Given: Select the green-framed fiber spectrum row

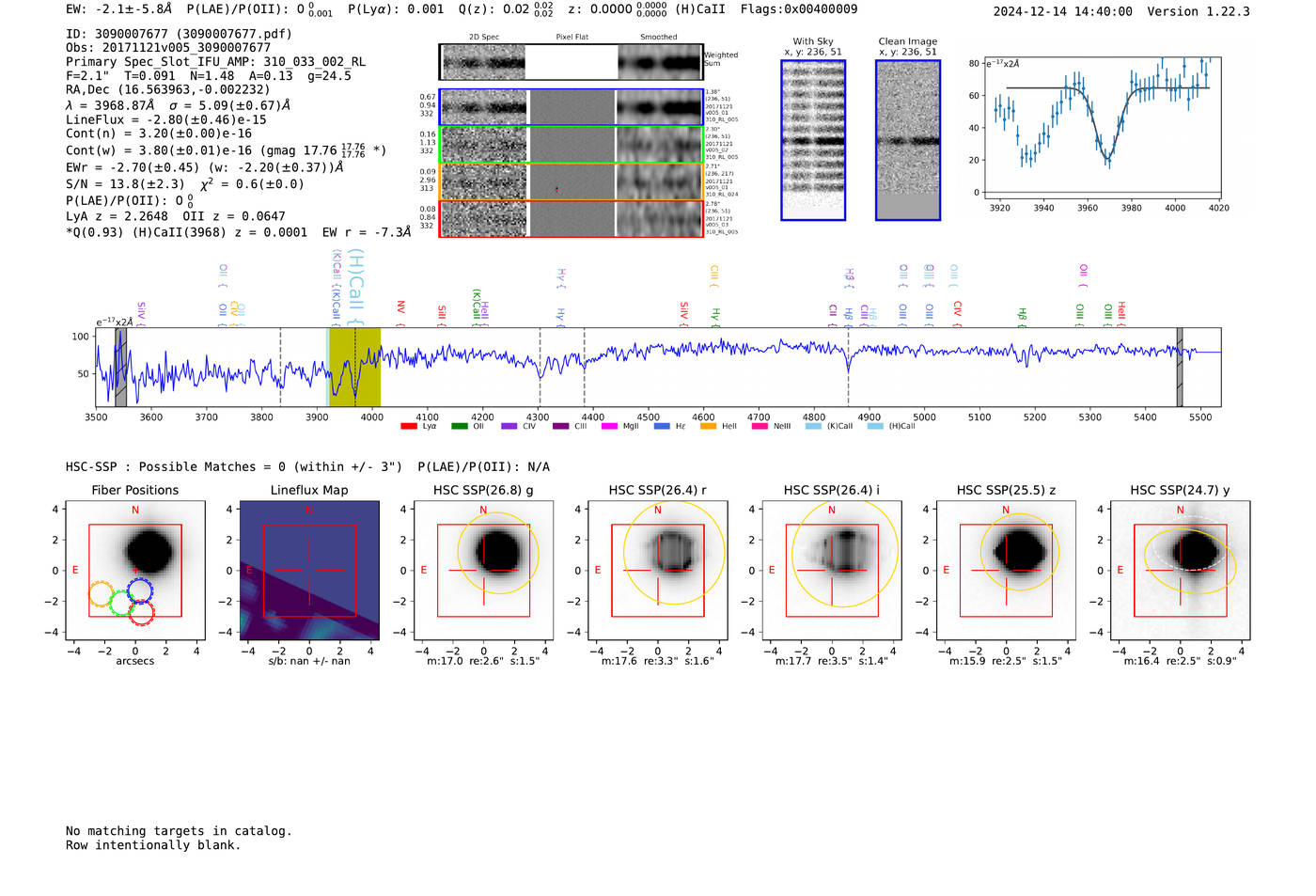Looking at the screenshot, I should pos(571,144).
